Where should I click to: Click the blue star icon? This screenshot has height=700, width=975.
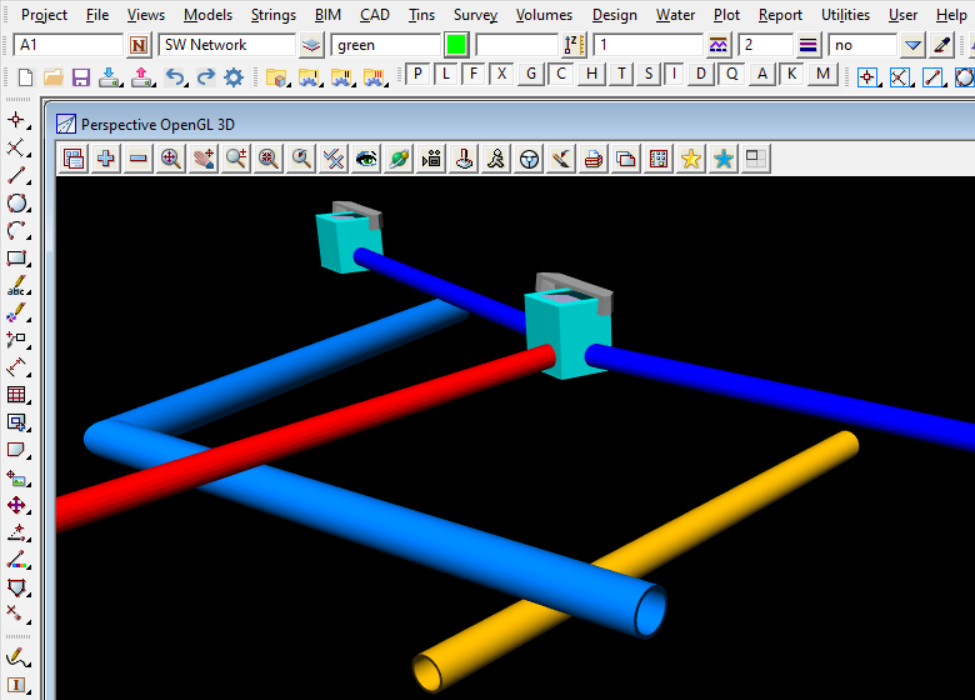coord(723,159)
